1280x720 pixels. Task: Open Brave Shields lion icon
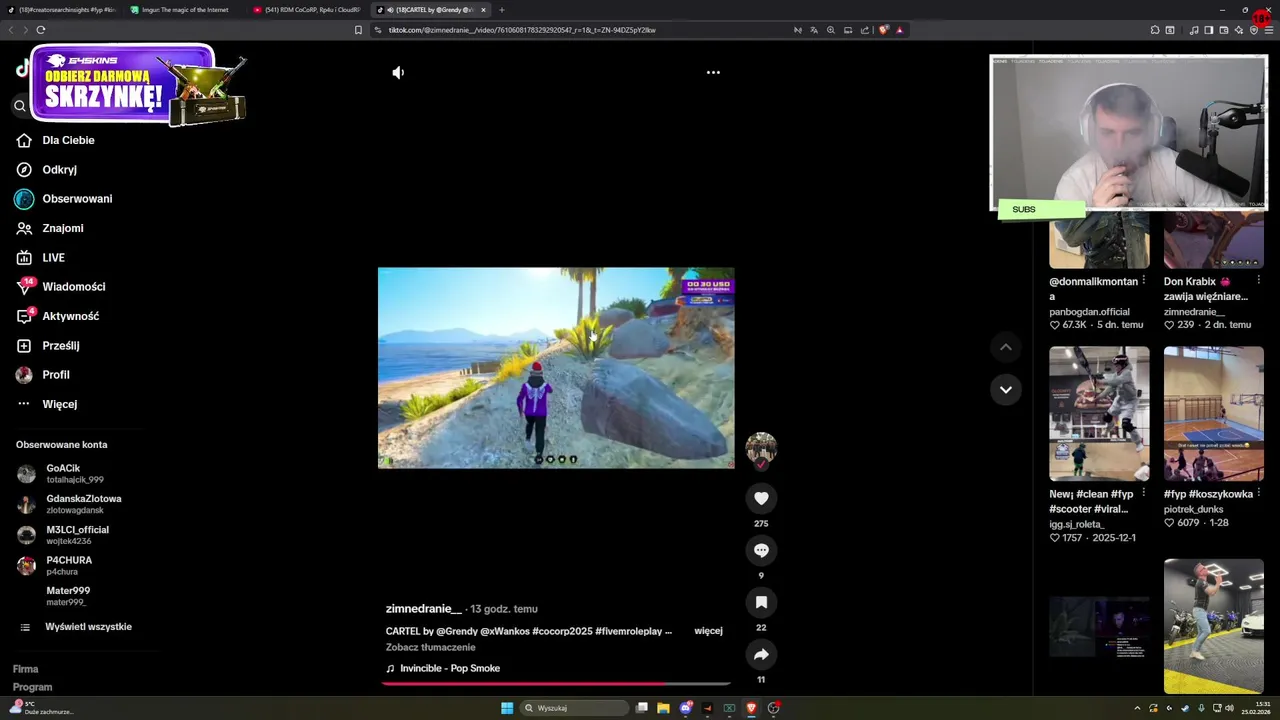[883, 30]
